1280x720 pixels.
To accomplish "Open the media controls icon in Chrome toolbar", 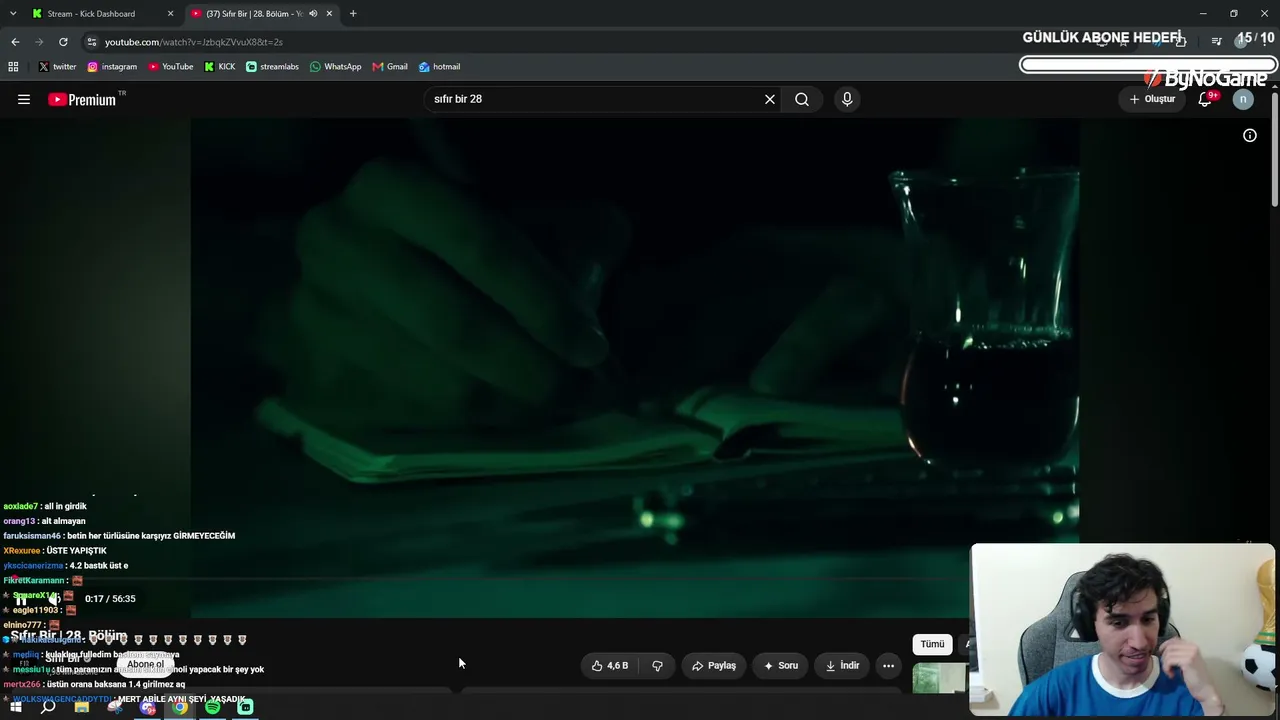I will coord(1216,42).
